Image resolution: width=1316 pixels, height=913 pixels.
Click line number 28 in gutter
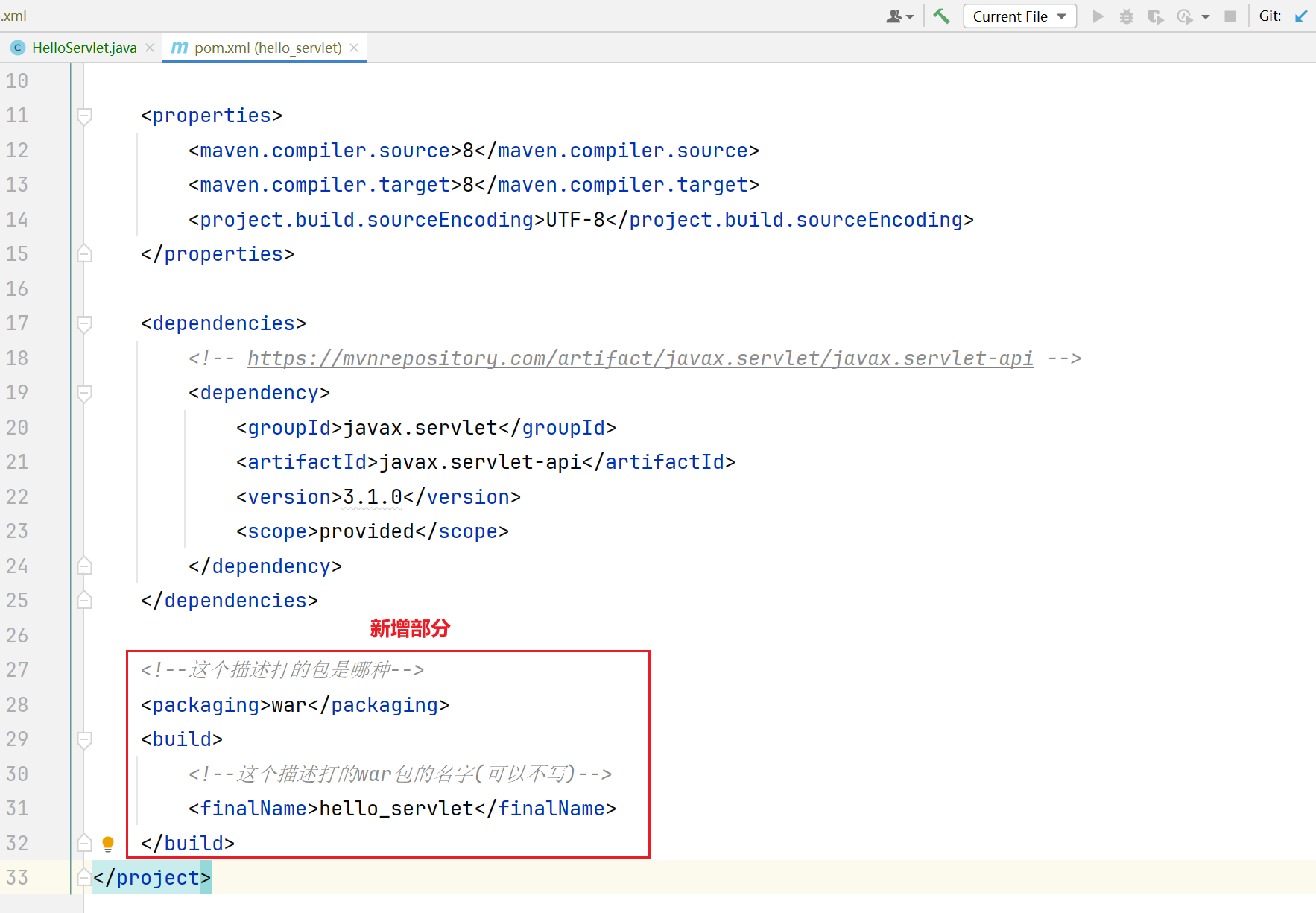point(17,705)
